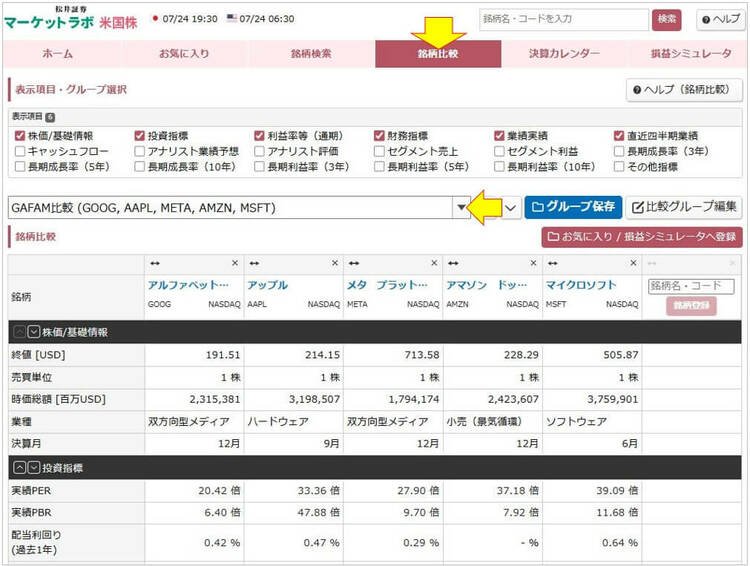Collapse 株価/基礎情報 section with up-chevron icon
750x566 pixels.
pyautogui.click(x=19, y=332)
